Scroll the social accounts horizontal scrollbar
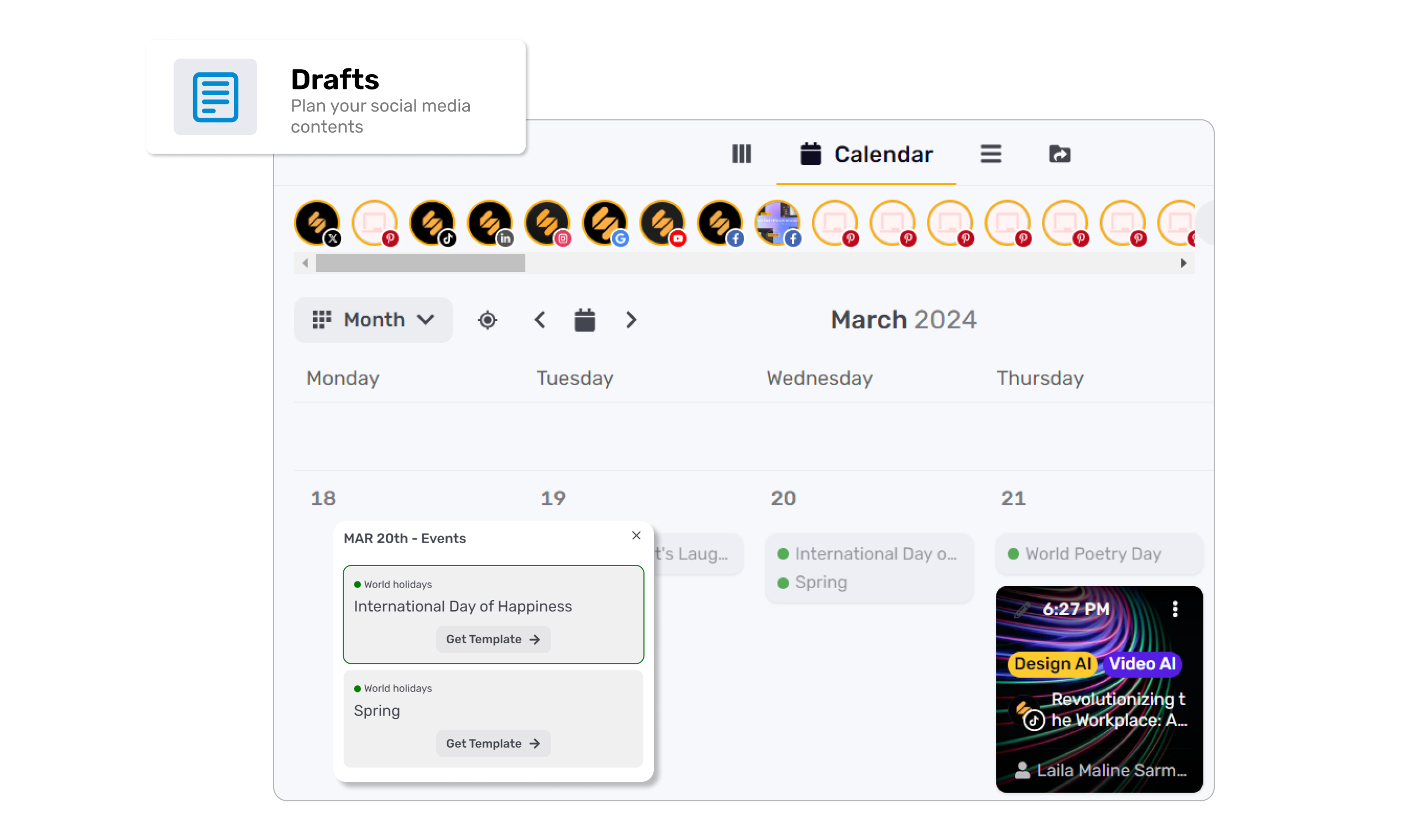Screen dimensions: 1404x840 (420, 262)
